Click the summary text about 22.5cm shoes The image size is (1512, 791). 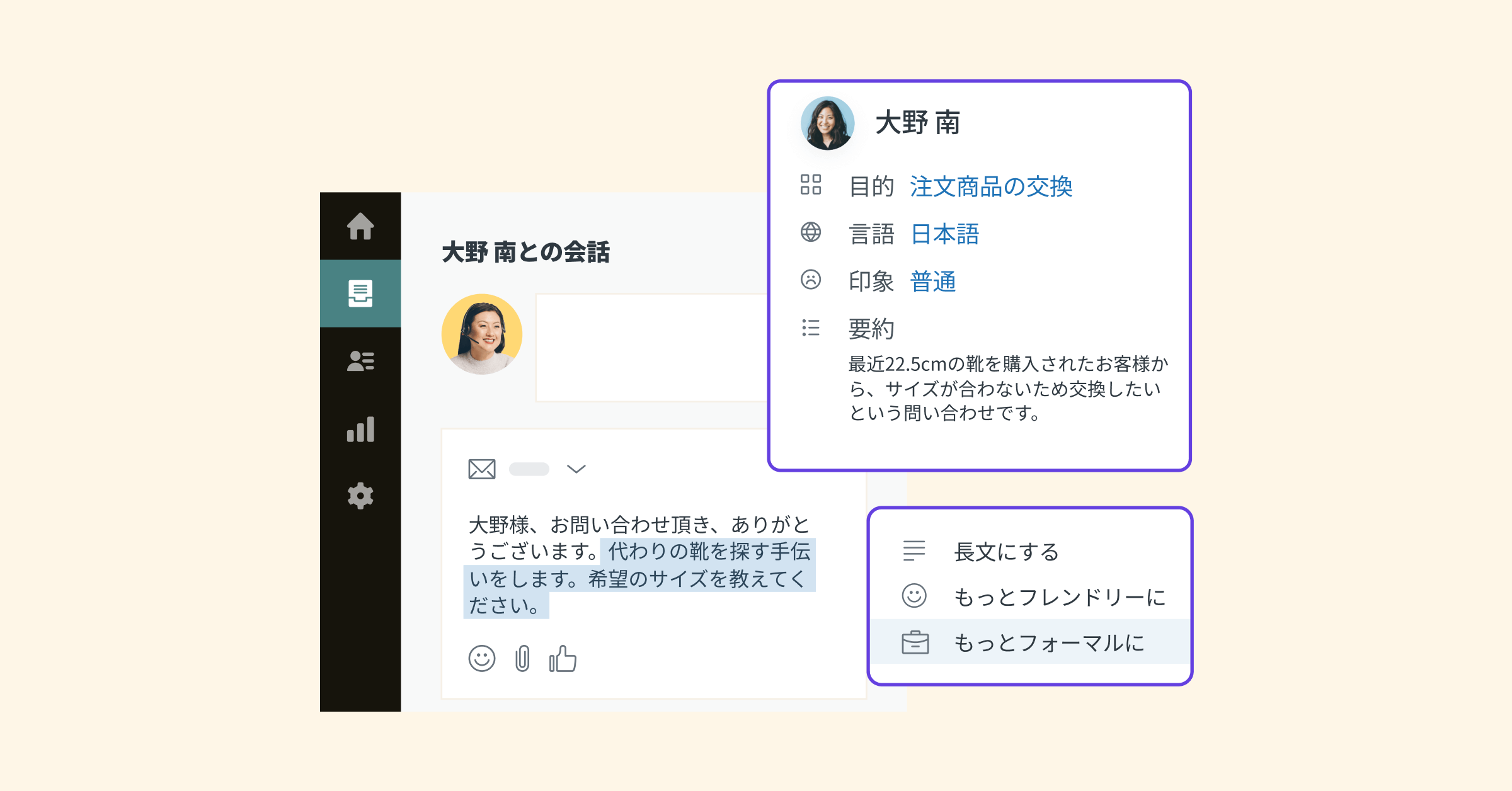pos(1008,388)
